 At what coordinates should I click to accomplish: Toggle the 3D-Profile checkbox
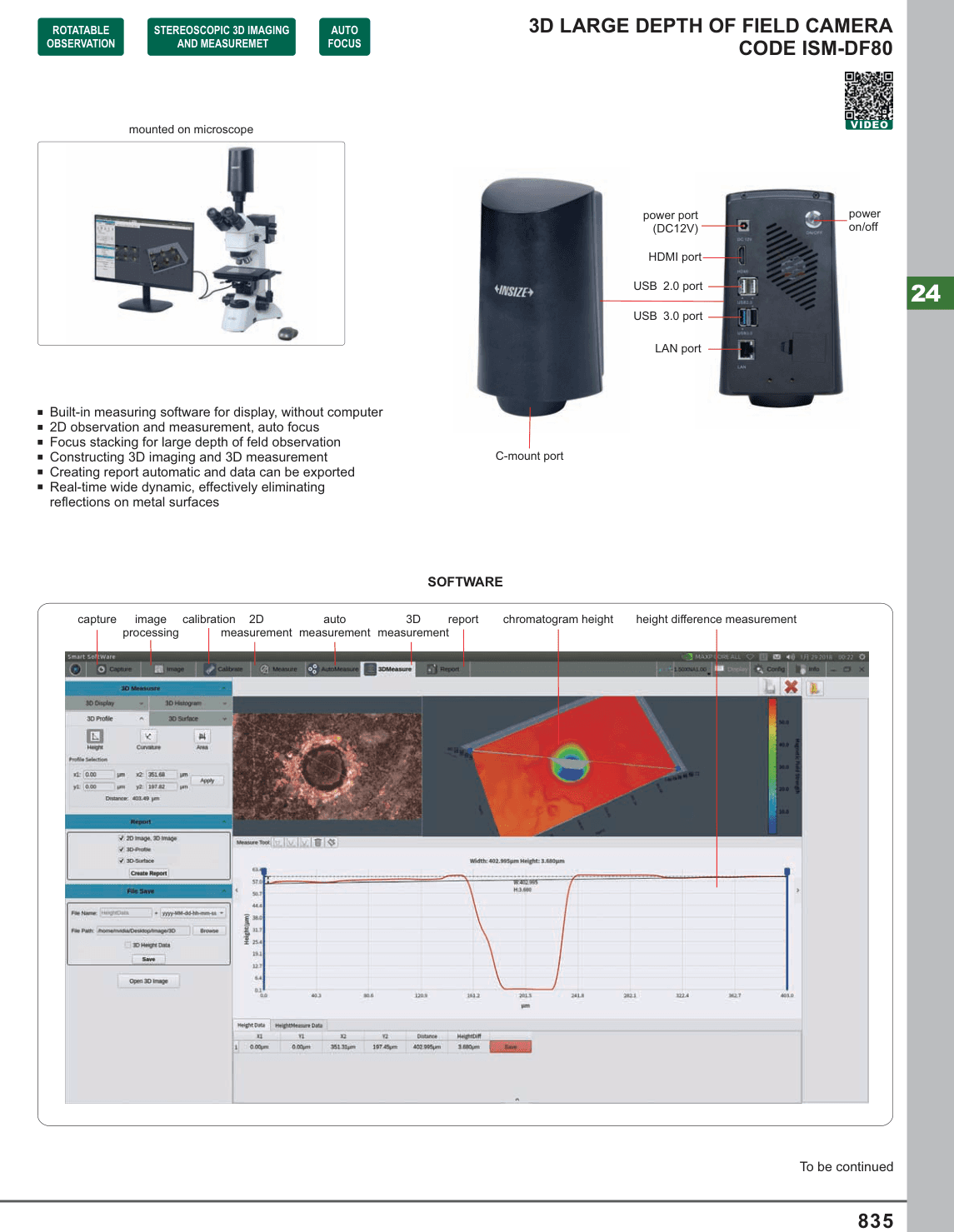click(x=122, y=850)
